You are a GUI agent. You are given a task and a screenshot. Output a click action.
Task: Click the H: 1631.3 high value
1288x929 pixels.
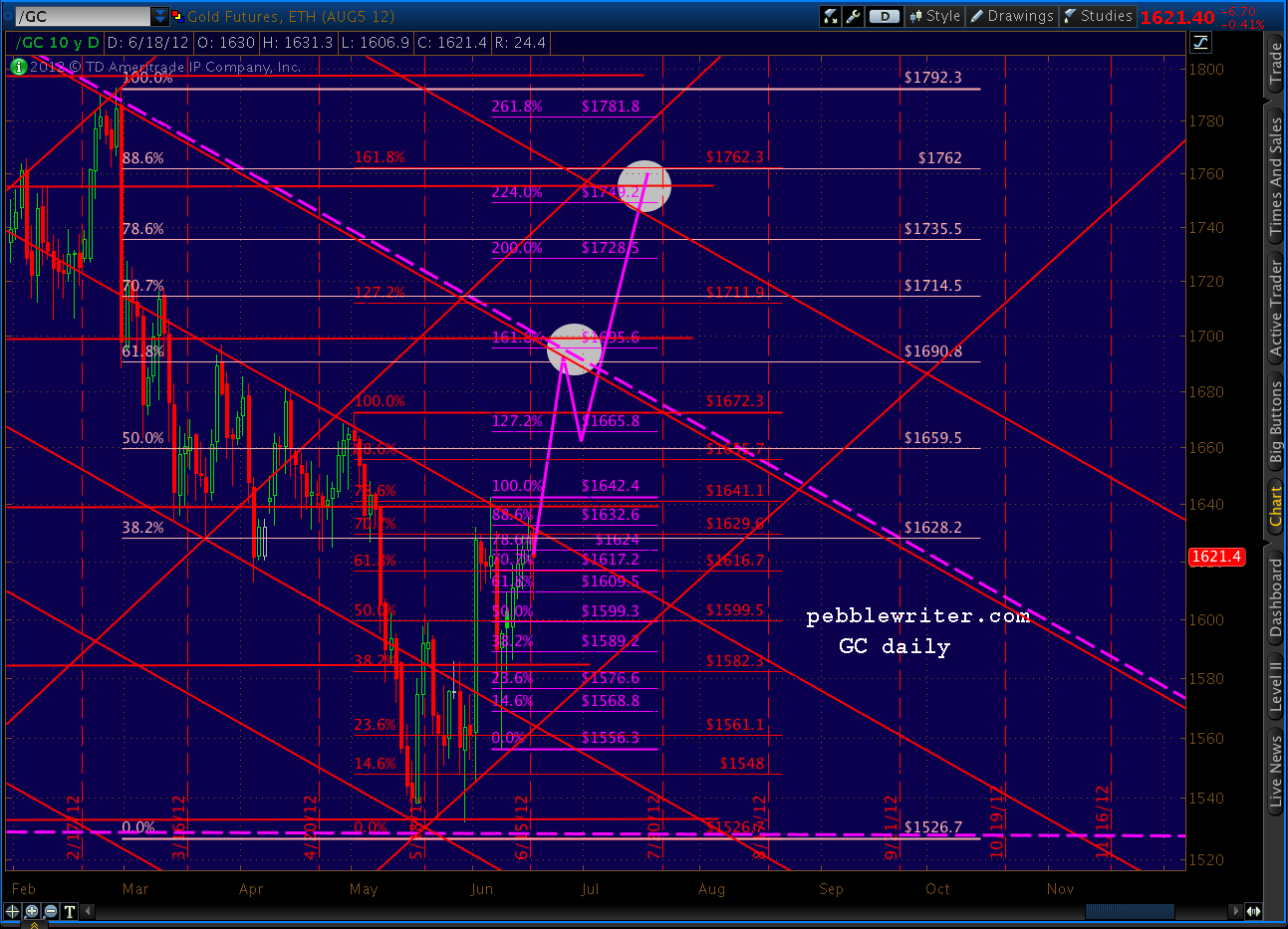(296, 43)
